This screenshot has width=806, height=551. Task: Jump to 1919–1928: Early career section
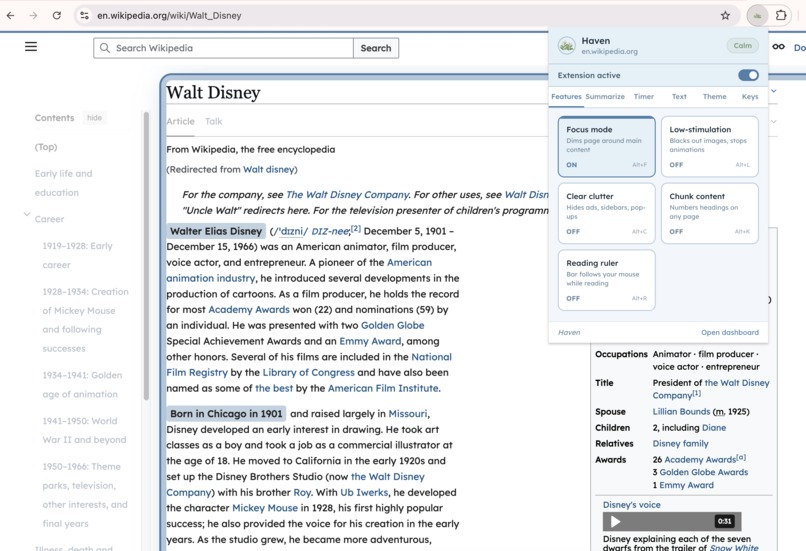click(x=78, y=255)
